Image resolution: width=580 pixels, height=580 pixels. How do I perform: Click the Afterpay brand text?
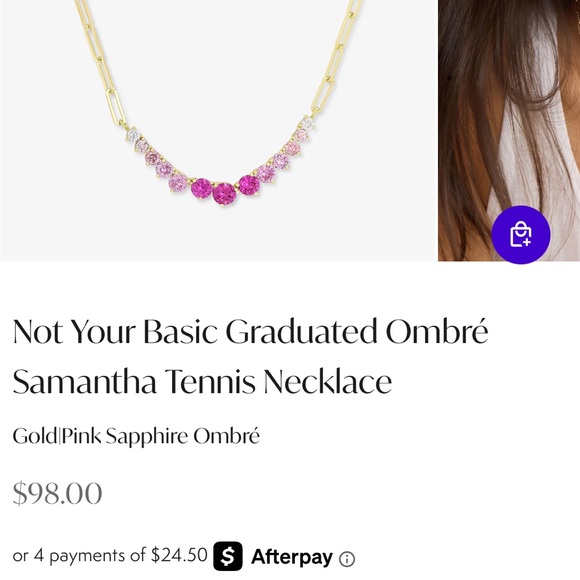point(292,557)
